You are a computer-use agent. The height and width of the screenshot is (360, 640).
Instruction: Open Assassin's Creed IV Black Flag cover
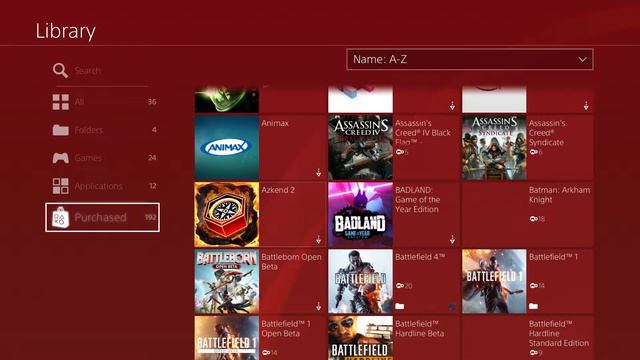coord(360,147)
